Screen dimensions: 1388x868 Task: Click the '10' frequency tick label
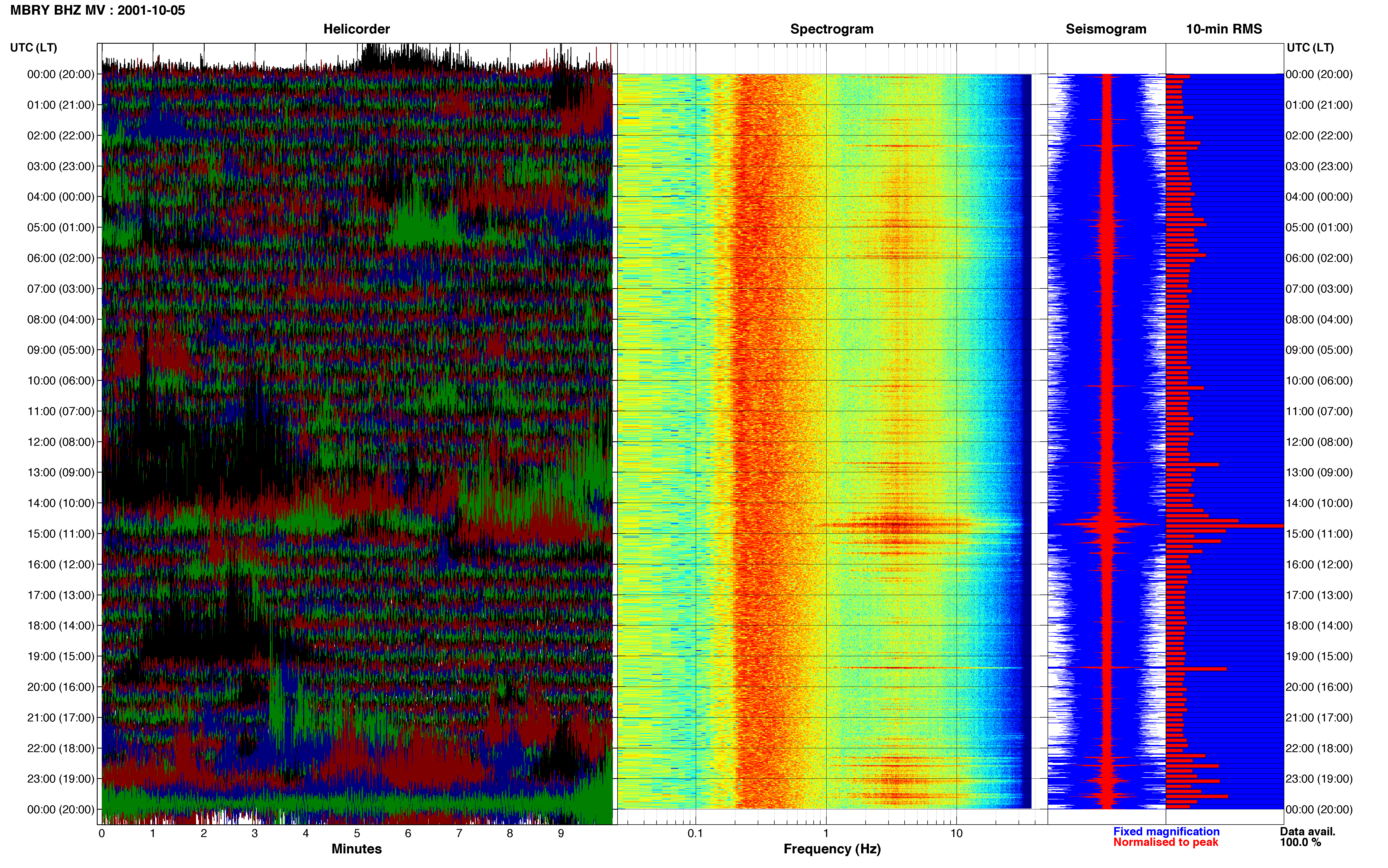click(956, 833)
